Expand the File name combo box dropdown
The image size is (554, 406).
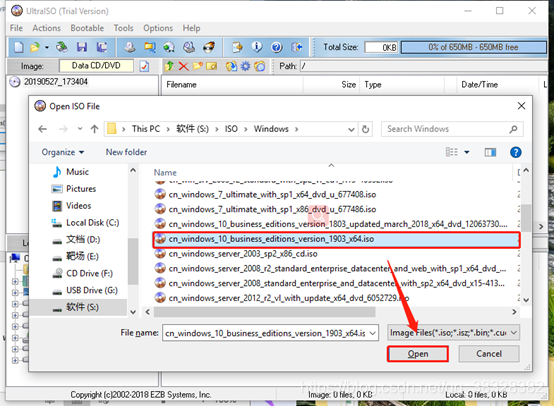pyautogui.click(x=372, y=333)
